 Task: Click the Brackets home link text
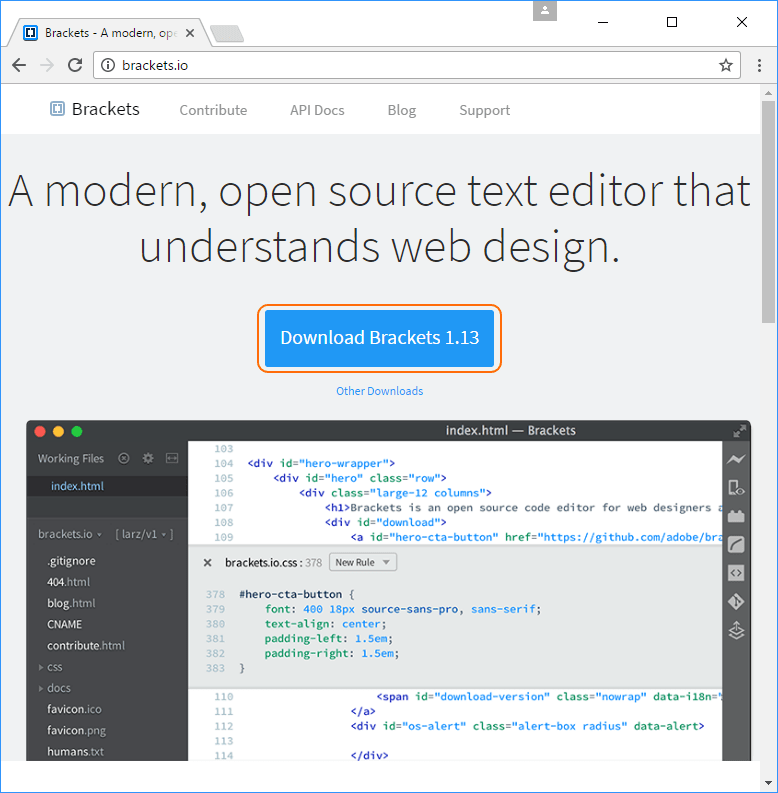tap(106, 109)
